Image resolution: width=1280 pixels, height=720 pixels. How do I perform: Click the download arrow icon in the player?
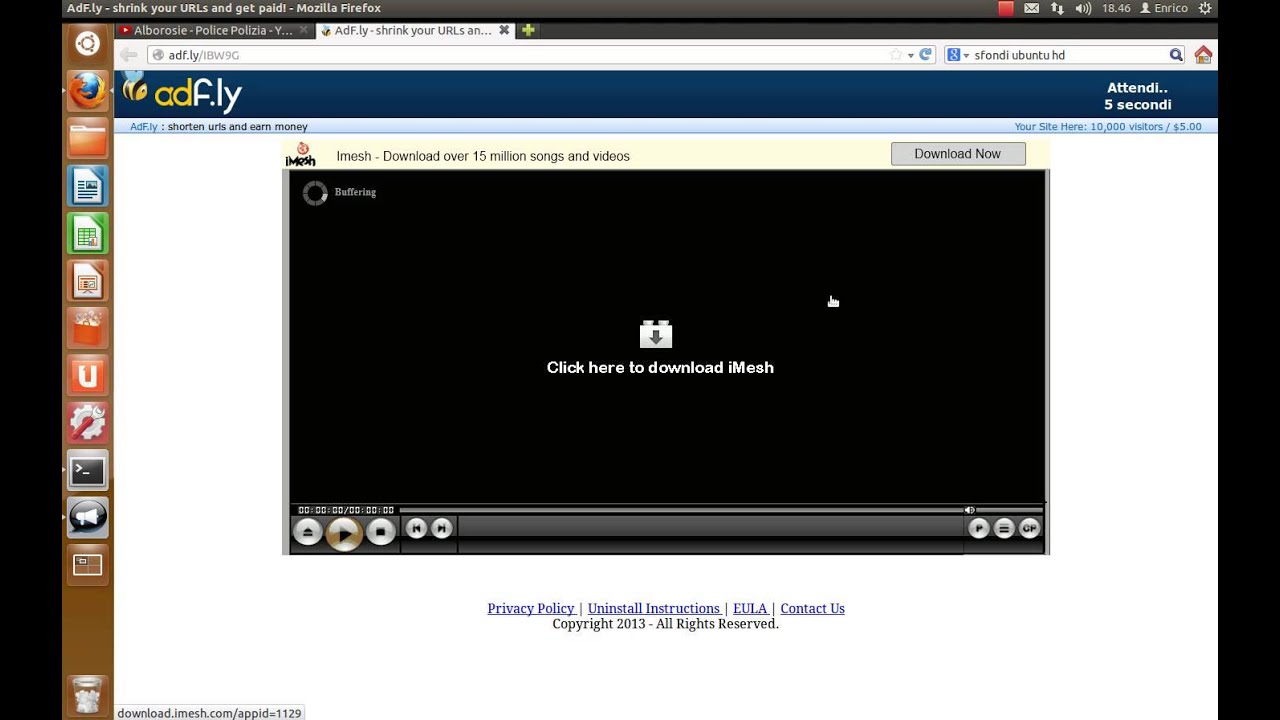(656, 334)
